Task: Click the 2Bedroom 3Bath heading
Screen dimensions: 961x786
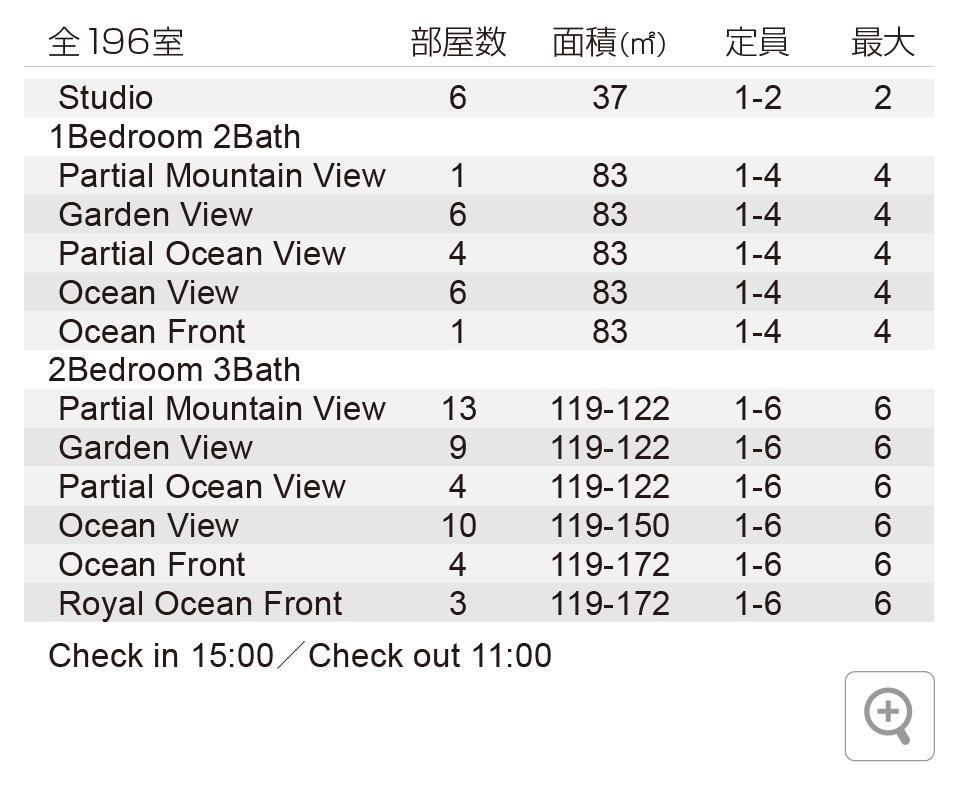Action: [174, 370]
